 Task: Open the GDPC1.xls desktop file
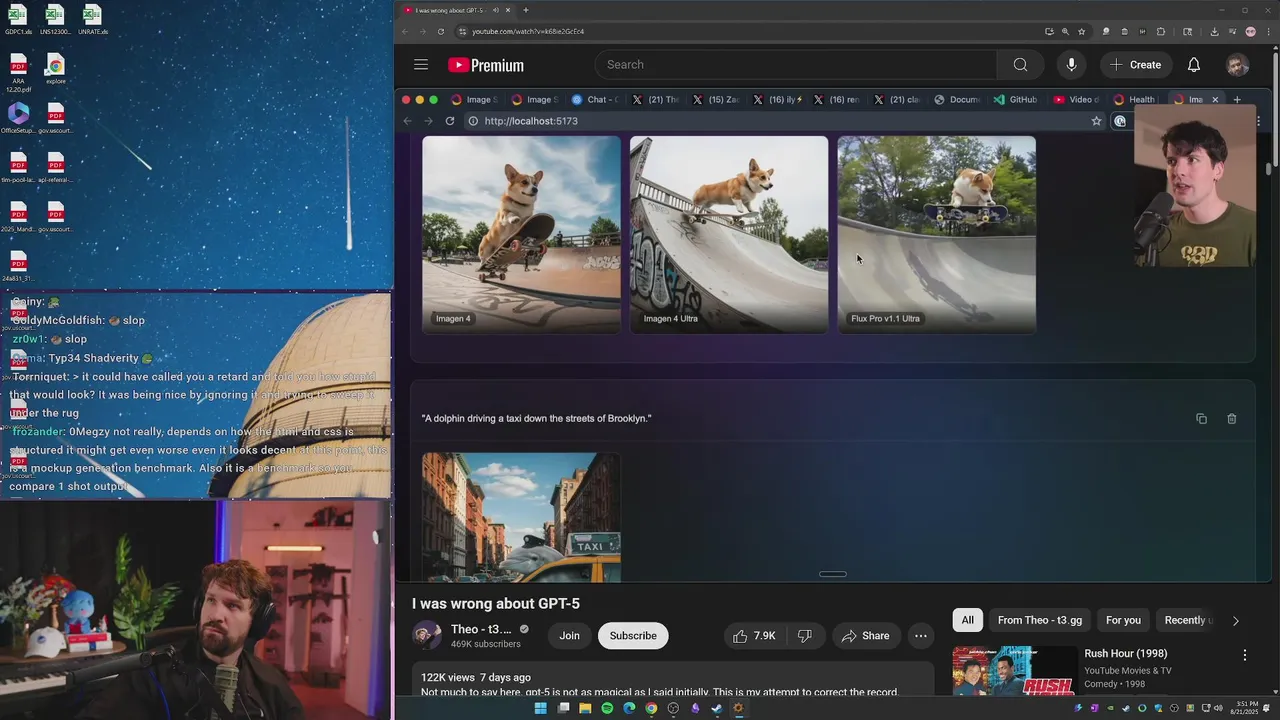(x=18, y=20)
